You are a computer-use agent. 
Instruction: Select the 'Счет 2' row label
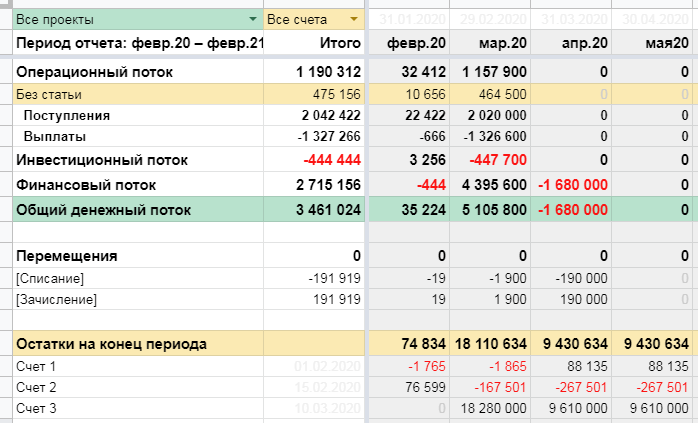(x=37, y=387)
